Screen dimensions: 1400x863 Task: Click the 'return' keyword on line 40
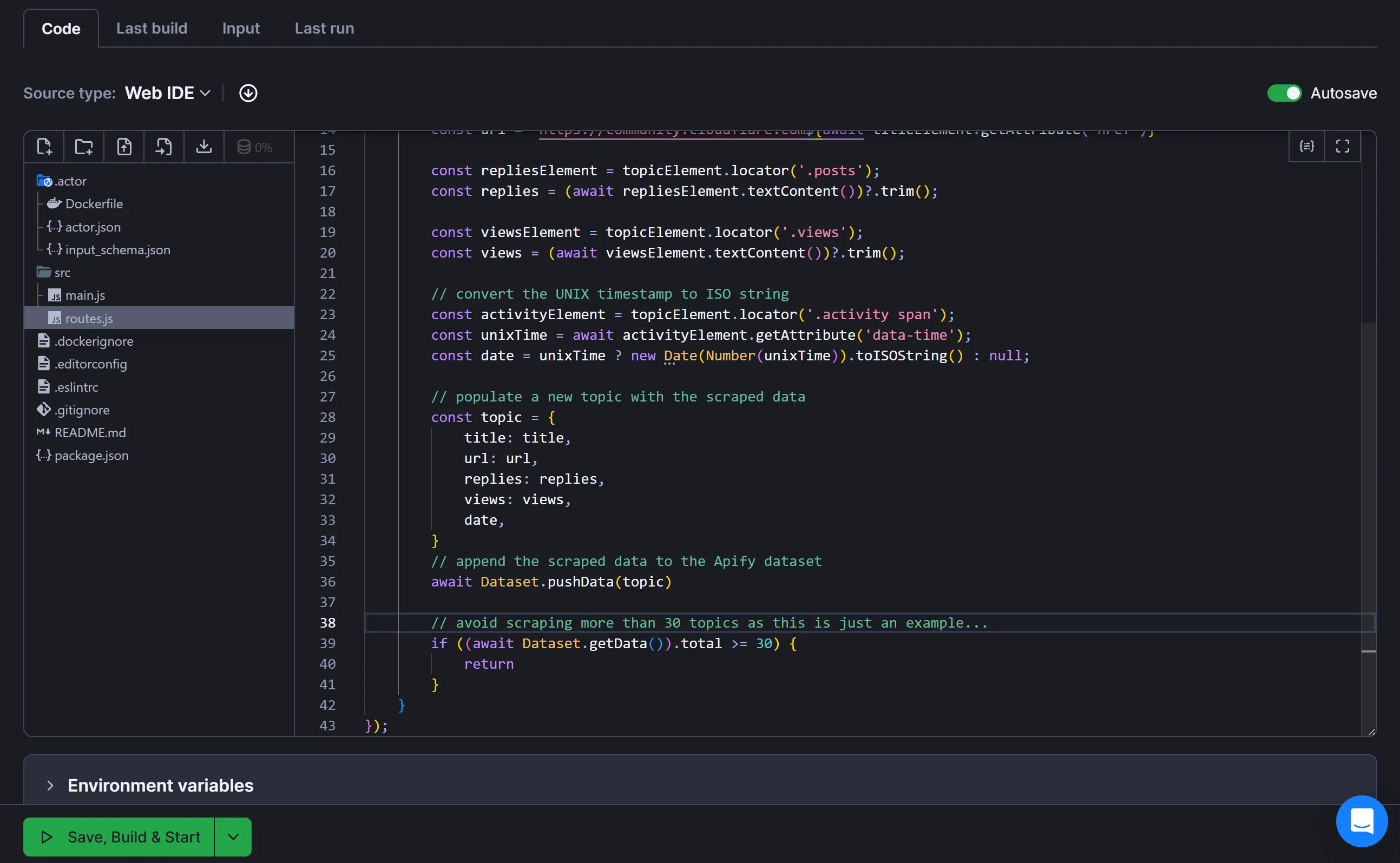(489, 664)
